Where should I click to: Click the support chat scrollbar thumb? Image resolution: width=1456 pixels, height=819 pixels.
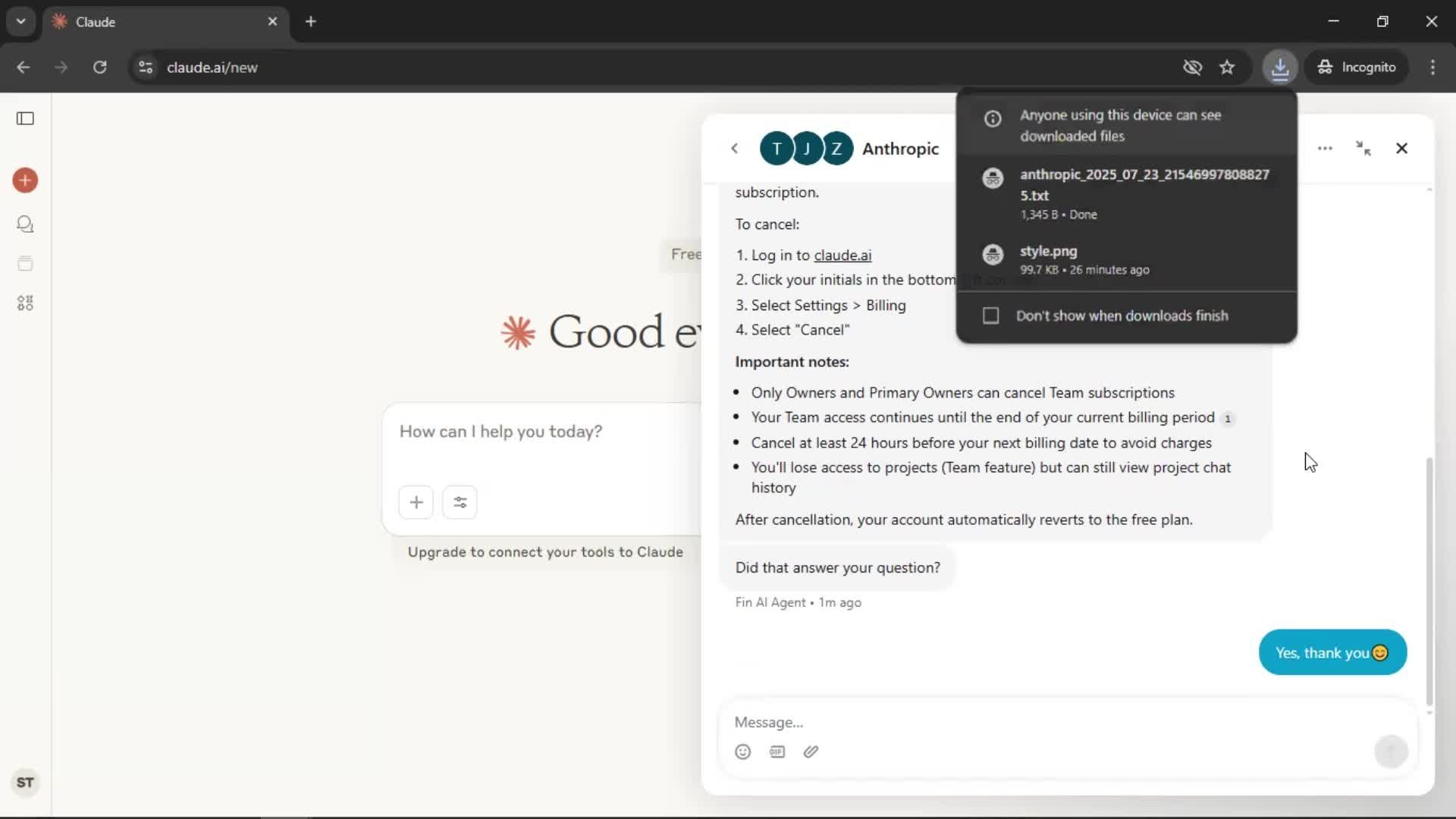click(1429, 581)
